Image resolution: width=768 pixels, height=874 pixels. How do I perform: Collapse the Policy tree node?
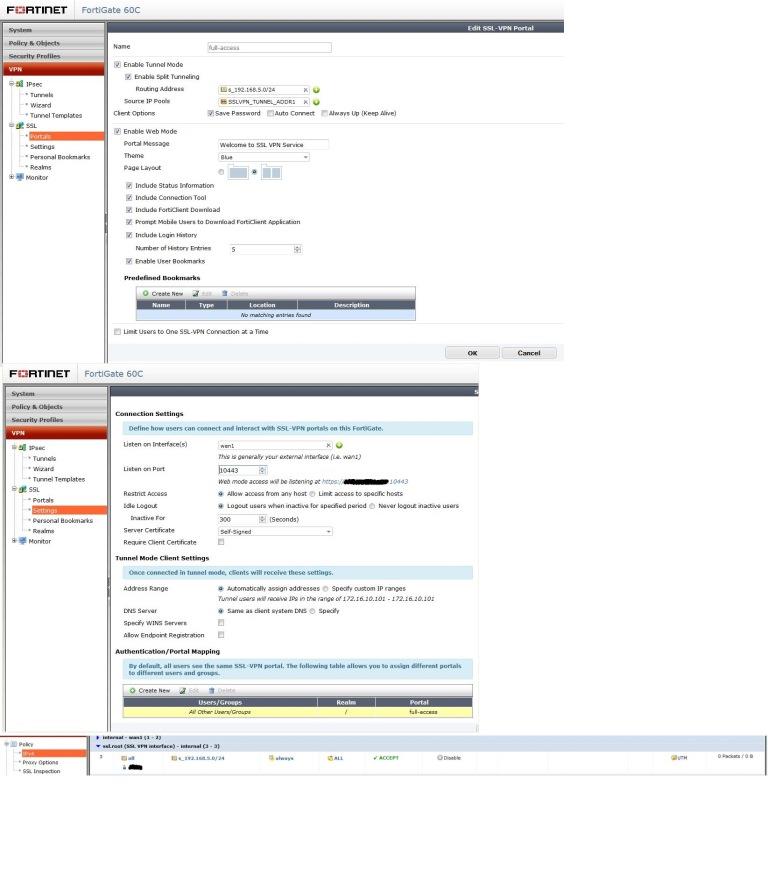click(7, 744)
